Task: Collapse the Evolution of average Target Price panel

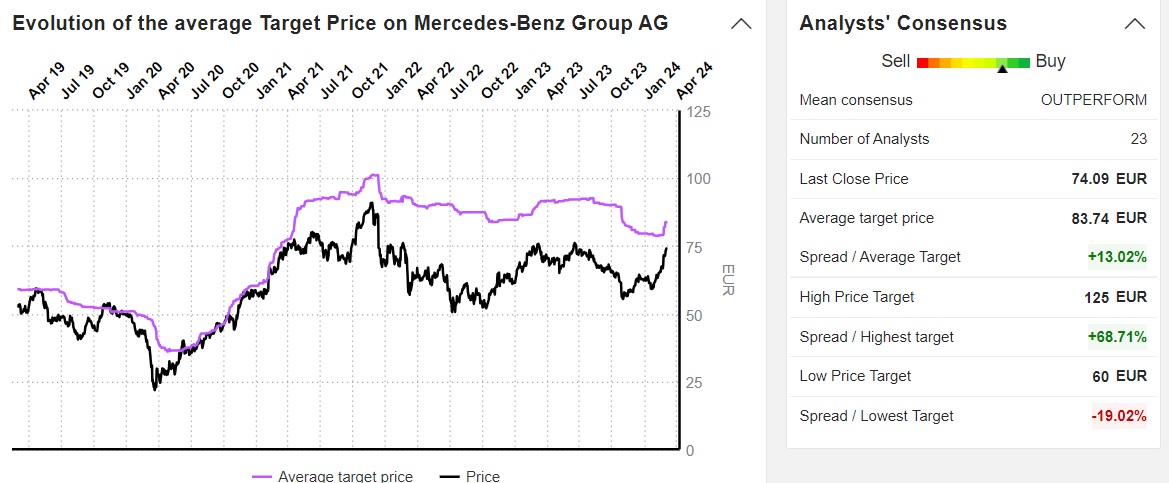Action: click(x=741, y=24)
